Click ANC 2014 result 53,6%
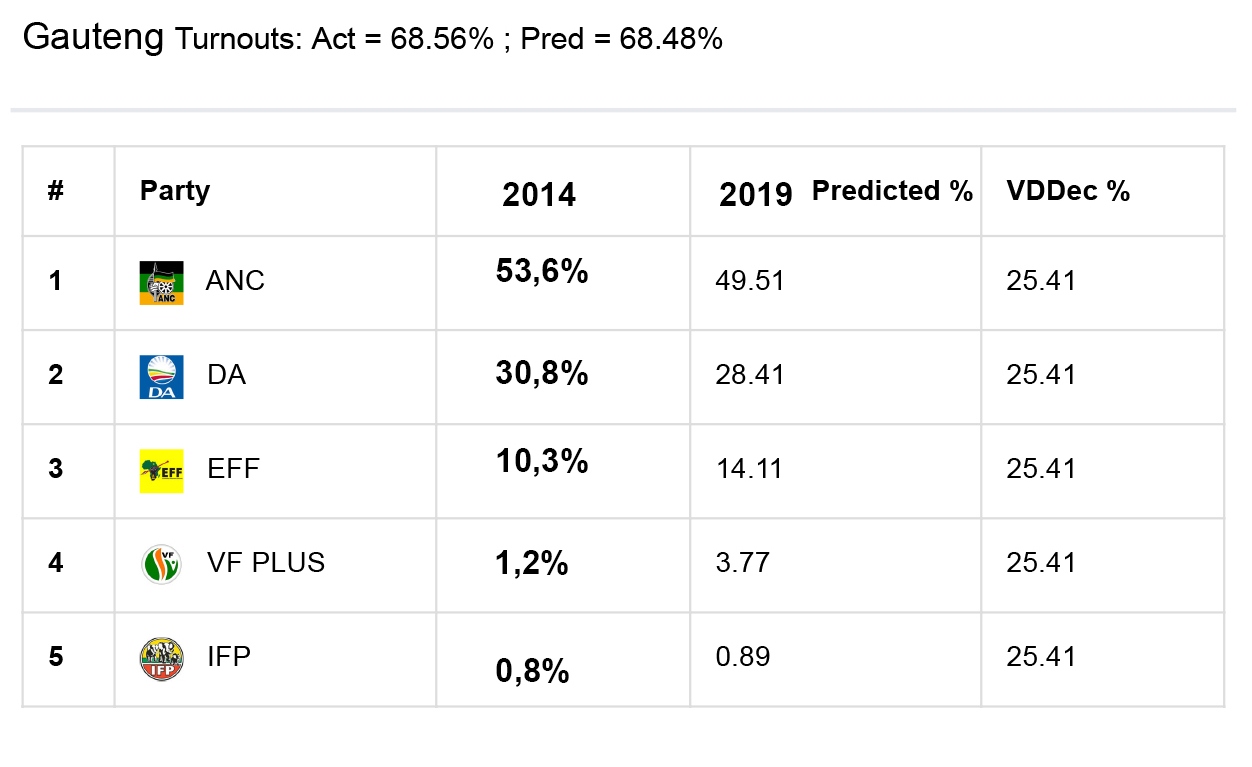 pyautogui.click(x=542, y=271)
